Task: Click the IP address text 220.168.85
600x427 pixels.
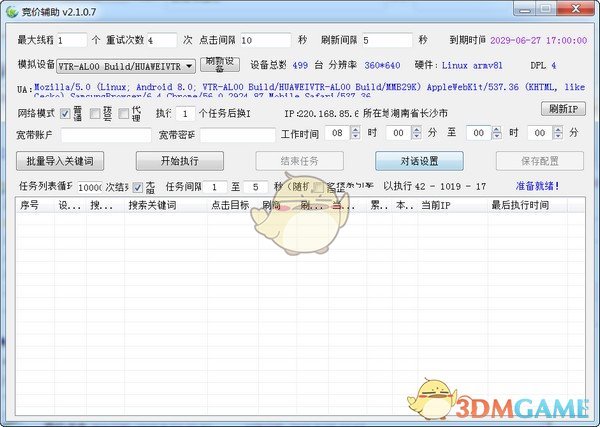Action: coord(328,114)
